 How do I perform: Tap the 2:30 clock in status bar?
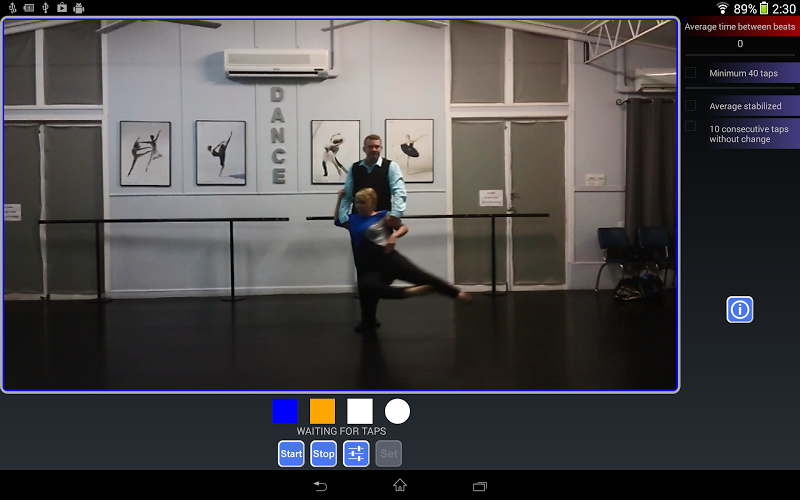tap(783, 8)
